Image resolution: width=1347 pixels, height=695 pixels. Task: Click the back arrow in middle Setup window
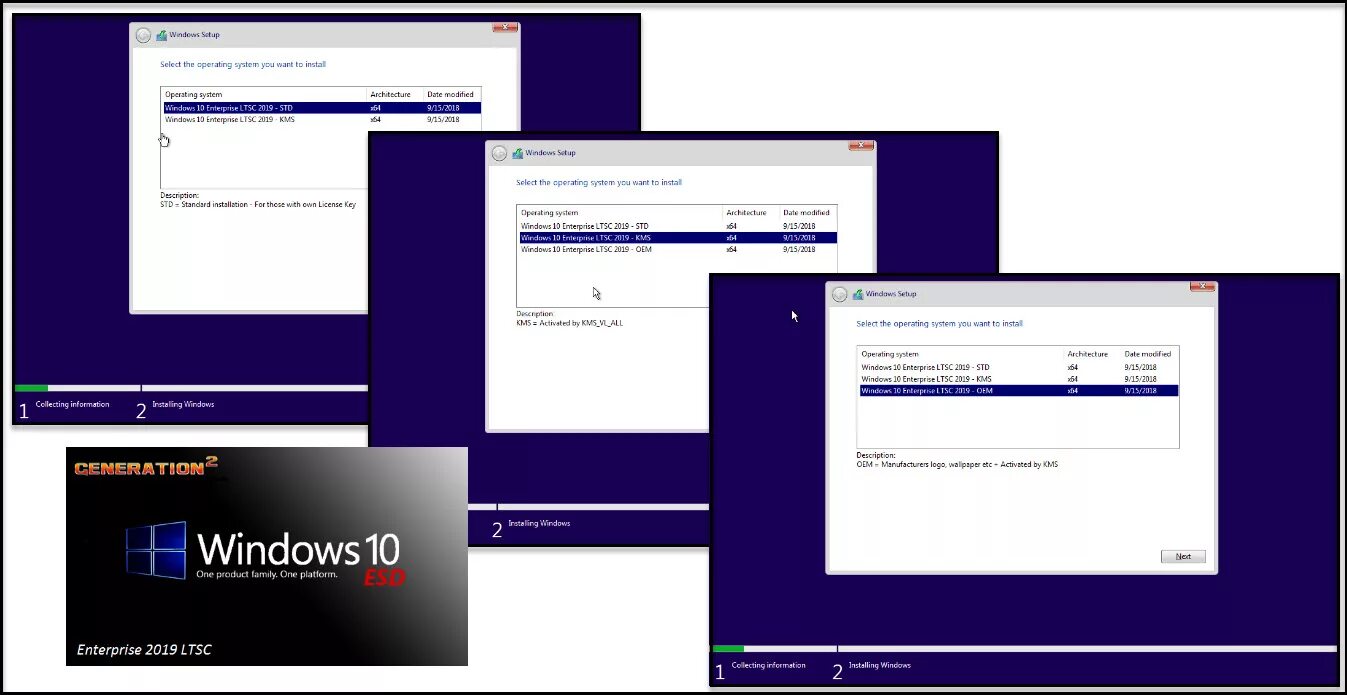(x=499, y=153)
